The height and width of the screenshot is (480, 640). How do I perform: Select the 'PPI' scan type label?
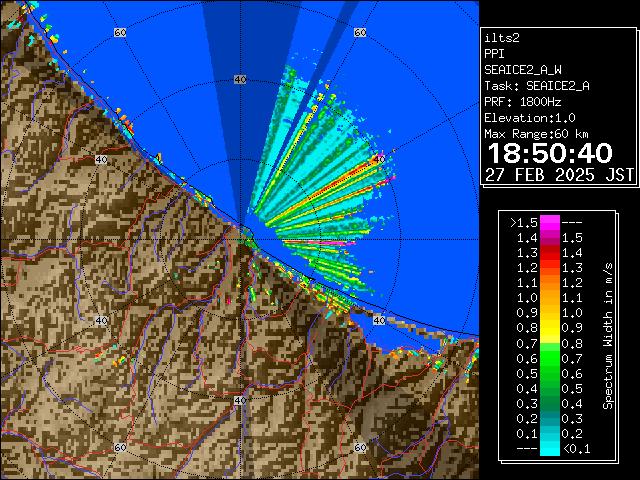point(494,54)
